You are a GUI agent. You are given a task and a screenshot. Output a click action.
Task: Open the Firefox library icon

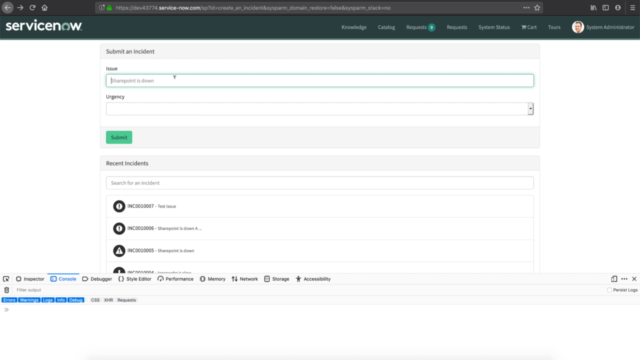(593, 8)
